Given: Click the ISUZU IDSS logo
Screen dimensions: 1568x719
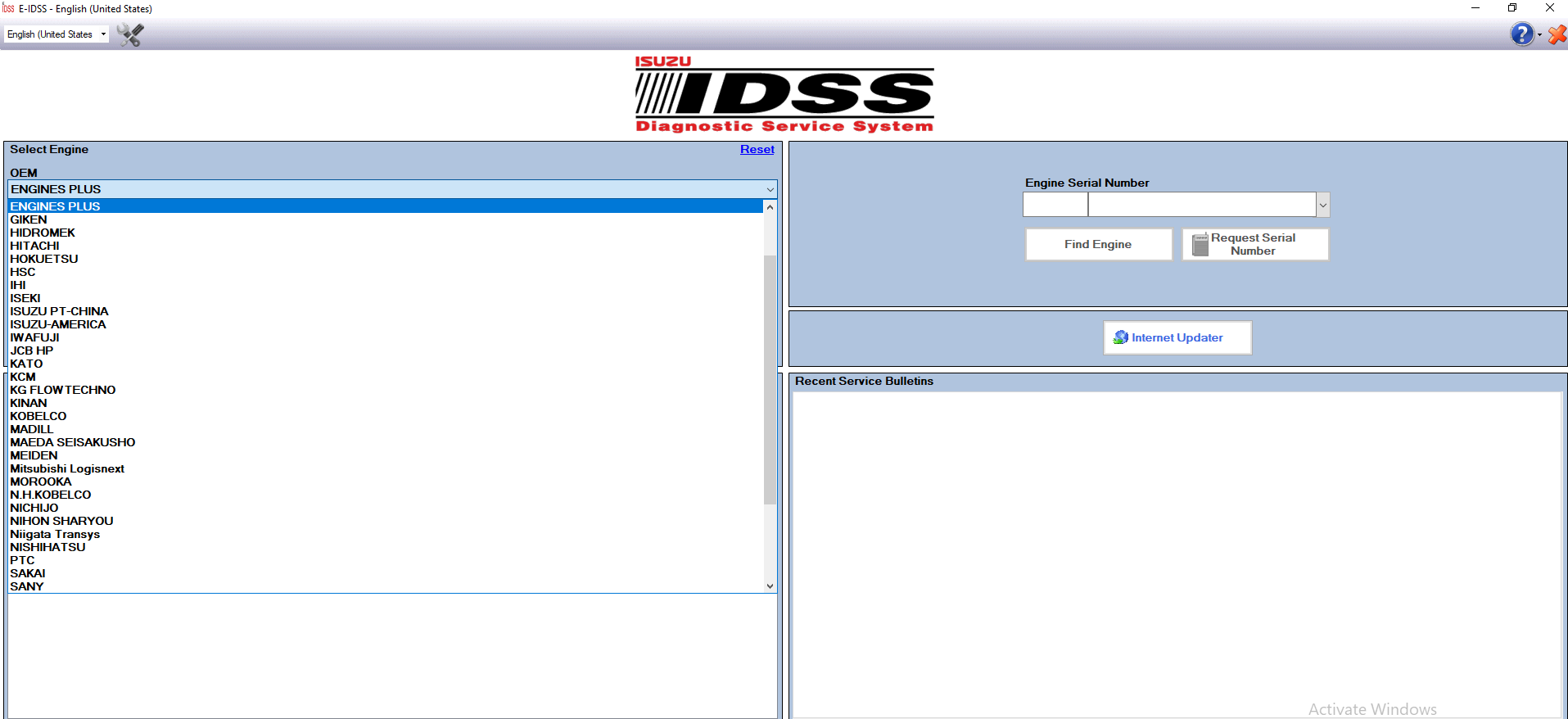Looking at the screenshot, I should (x=784, y=94).
